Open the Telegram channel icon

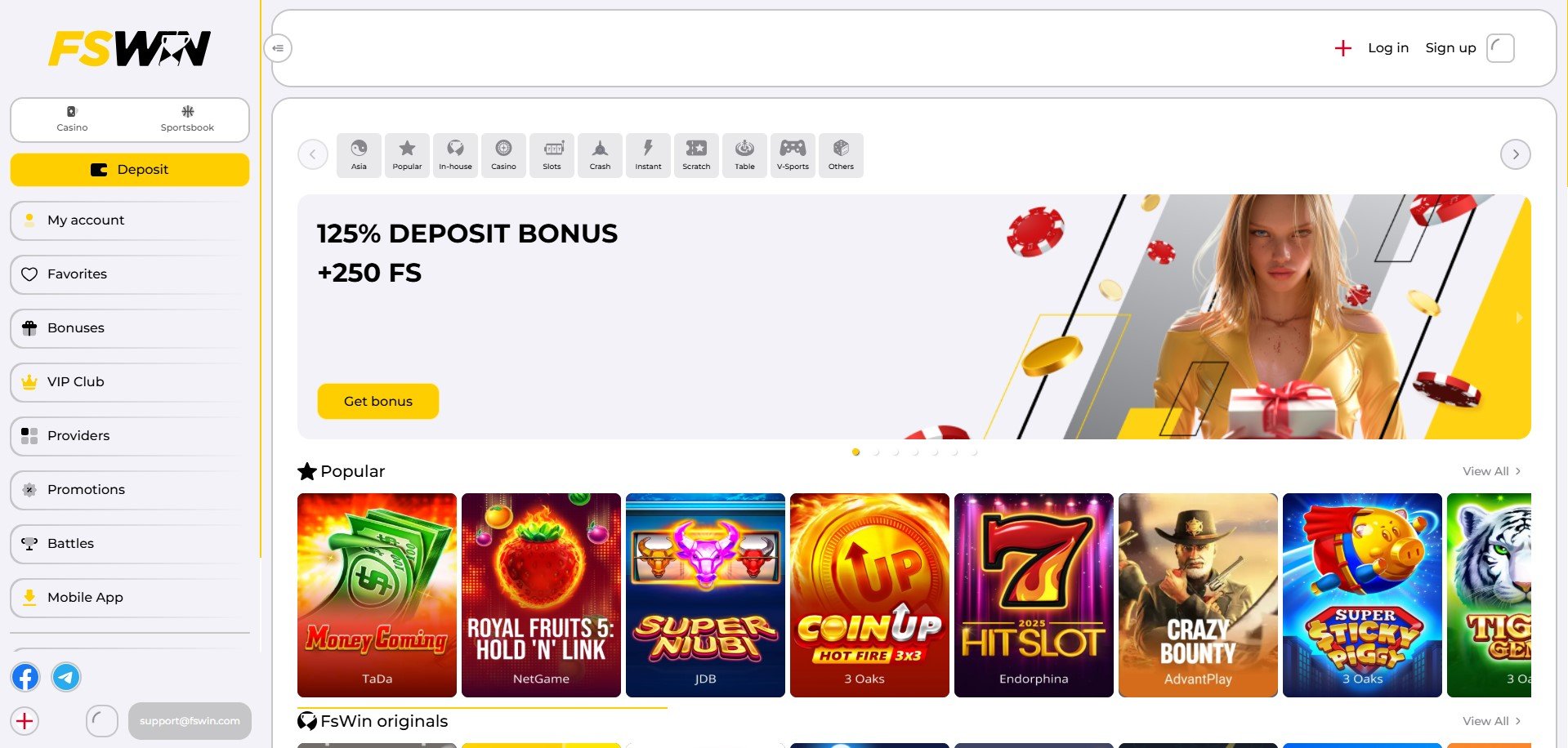pyautogui.click(x=66, y=677)
